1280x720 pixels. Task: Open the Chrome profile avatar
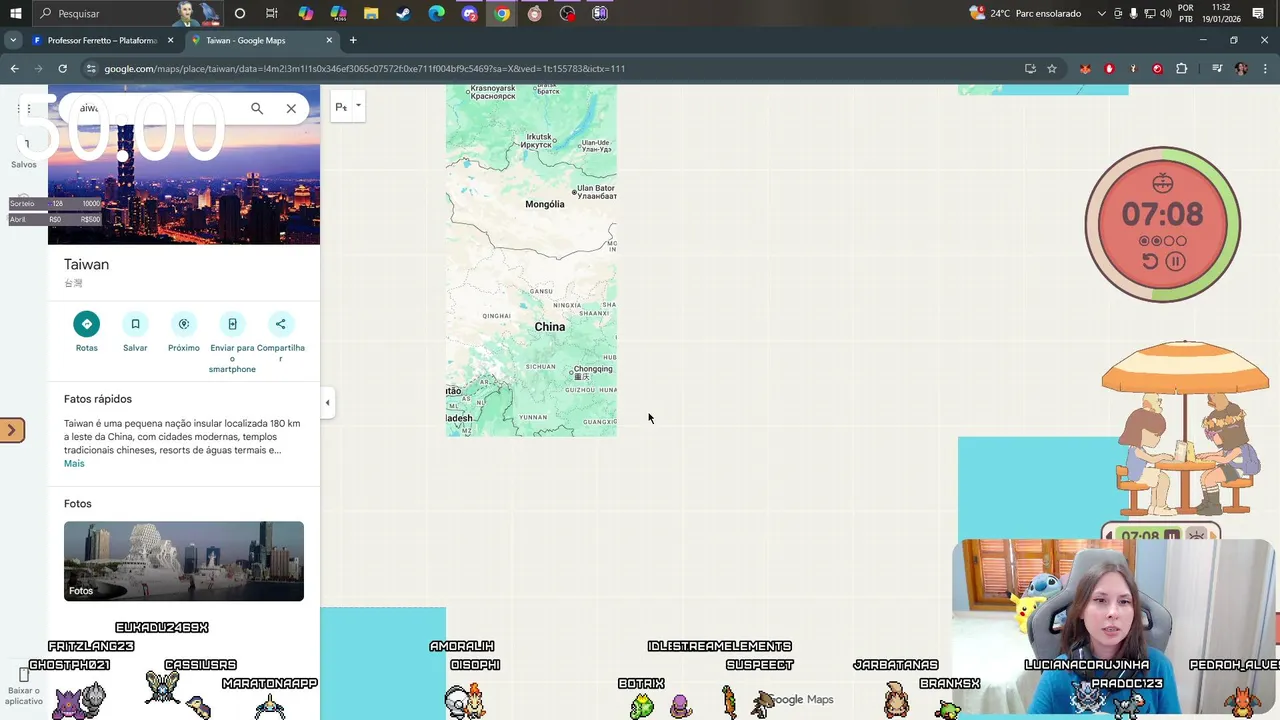coord(1241,69)
